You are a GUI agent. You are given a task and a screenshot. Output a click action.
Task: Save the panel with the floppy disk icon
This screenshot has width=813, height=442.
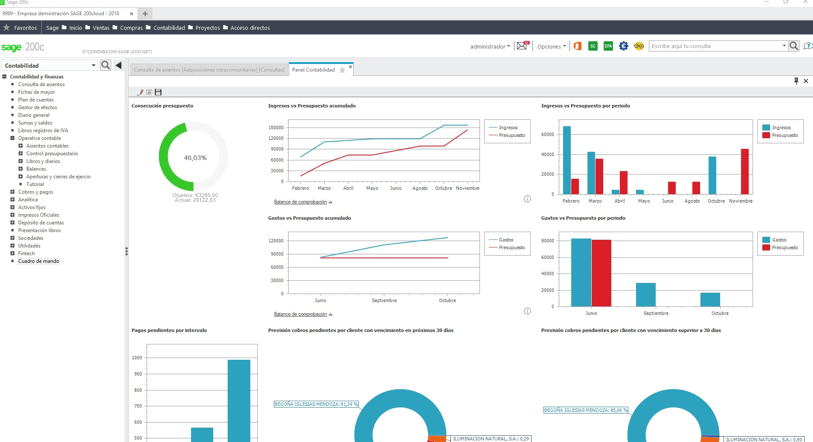(158, 92)
